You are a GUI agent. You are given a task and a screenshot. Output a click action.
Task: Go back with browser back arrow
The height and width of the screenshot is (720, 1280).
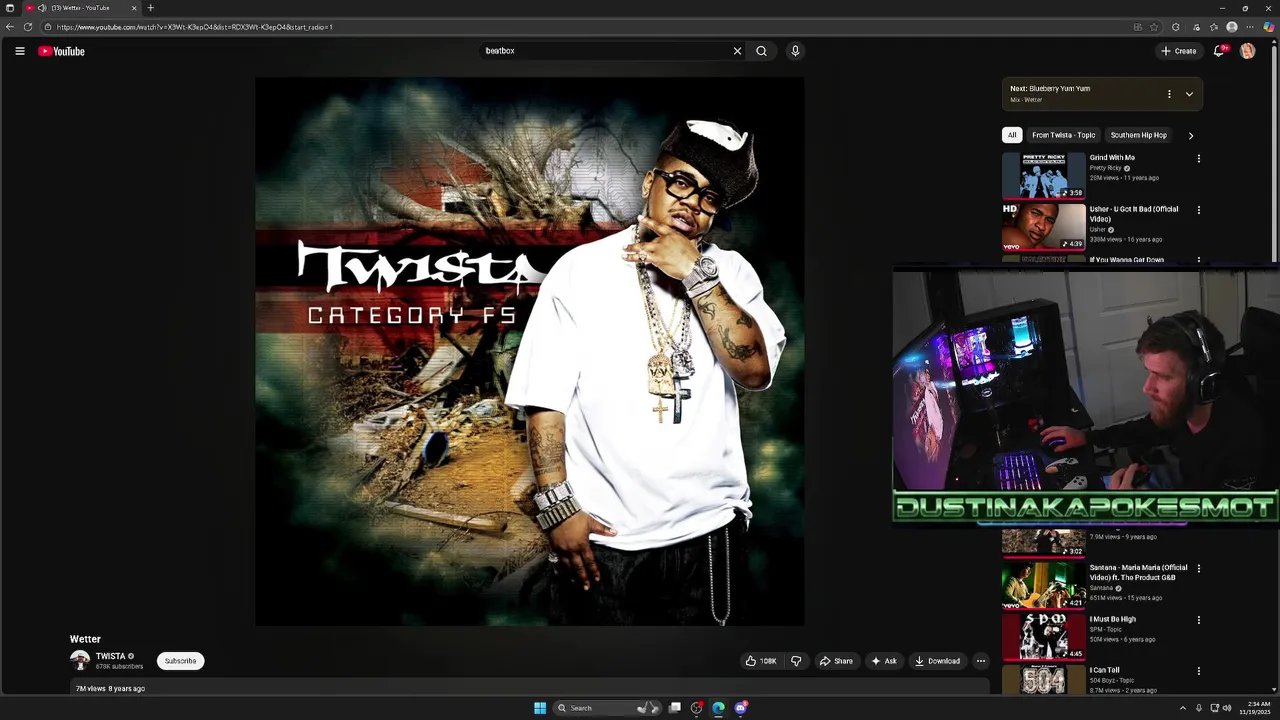(10, 27)
